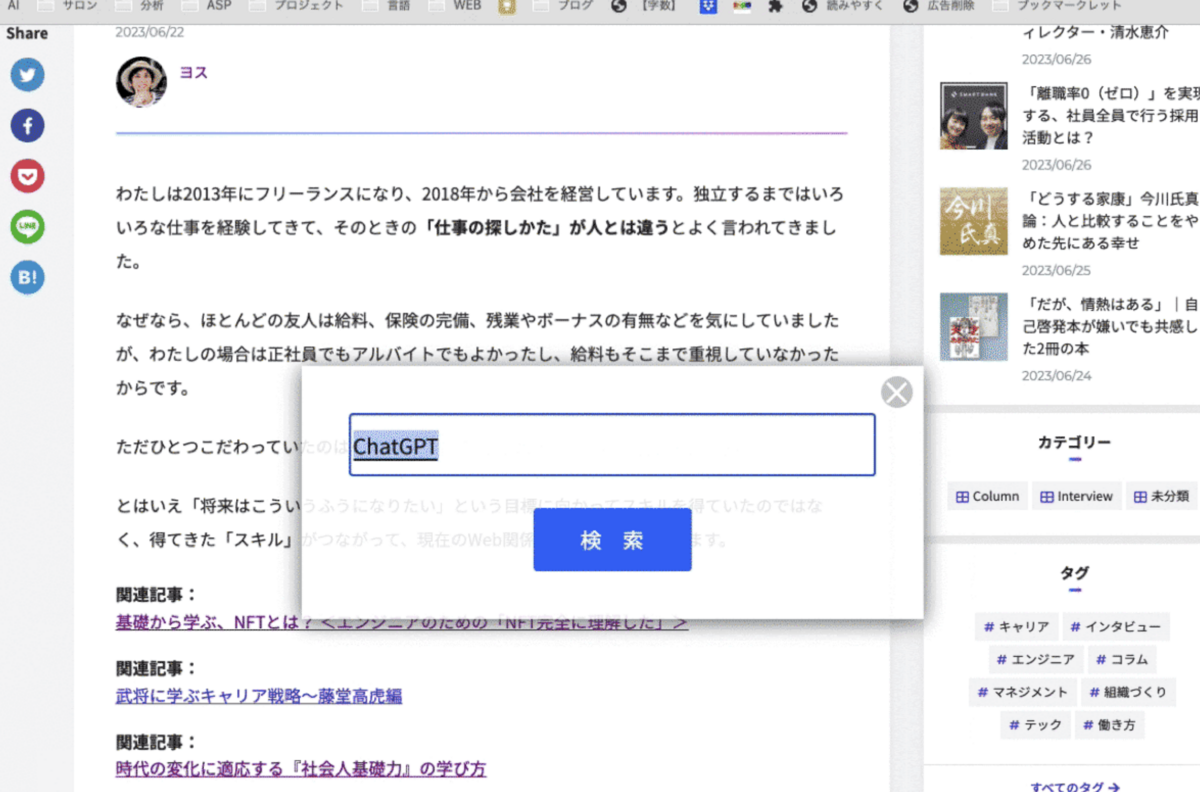Open the 「離職率0（ゼロ）」 sidebar article
The height and width of the screenshot is (792, 1200).
1110,115
